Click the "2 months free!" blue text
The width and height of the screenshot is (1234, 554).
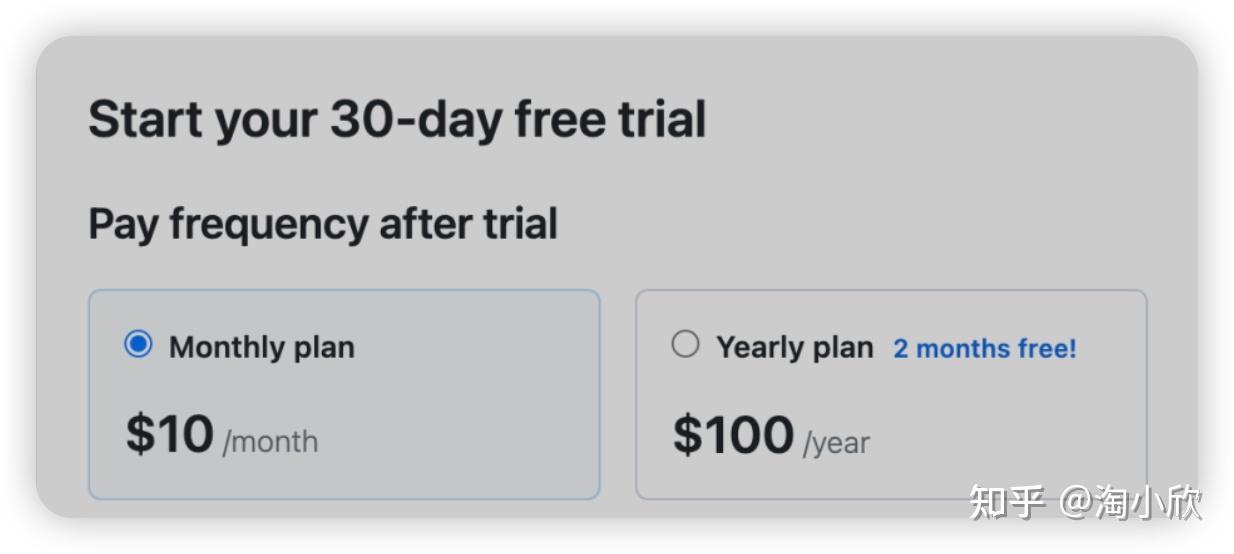point(984,348)
